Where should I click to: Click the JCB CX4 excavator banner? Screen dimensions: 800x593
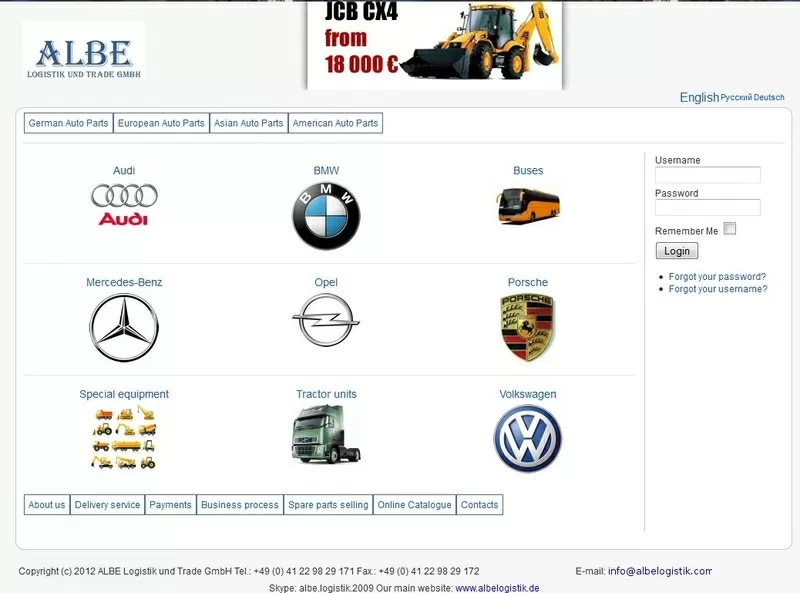(x=434, y=45)
